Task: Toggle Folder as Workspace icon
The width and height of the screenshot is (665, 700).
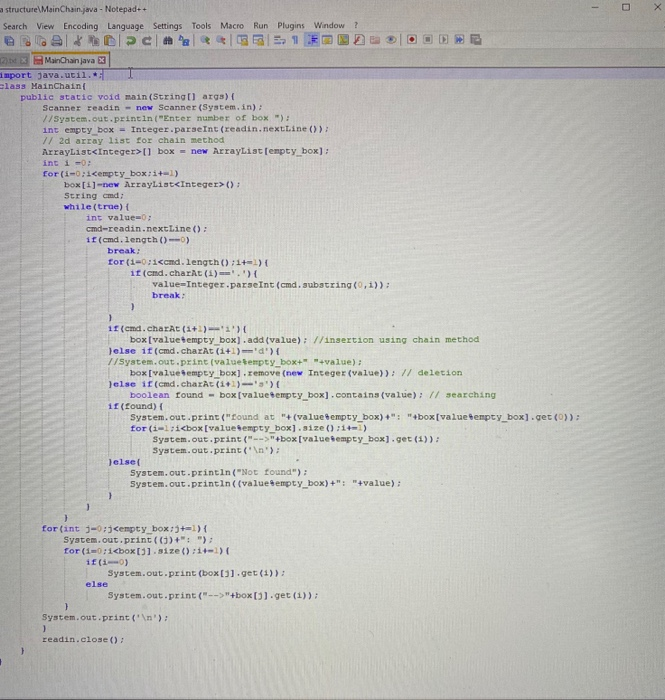Action: pos(375,40)
